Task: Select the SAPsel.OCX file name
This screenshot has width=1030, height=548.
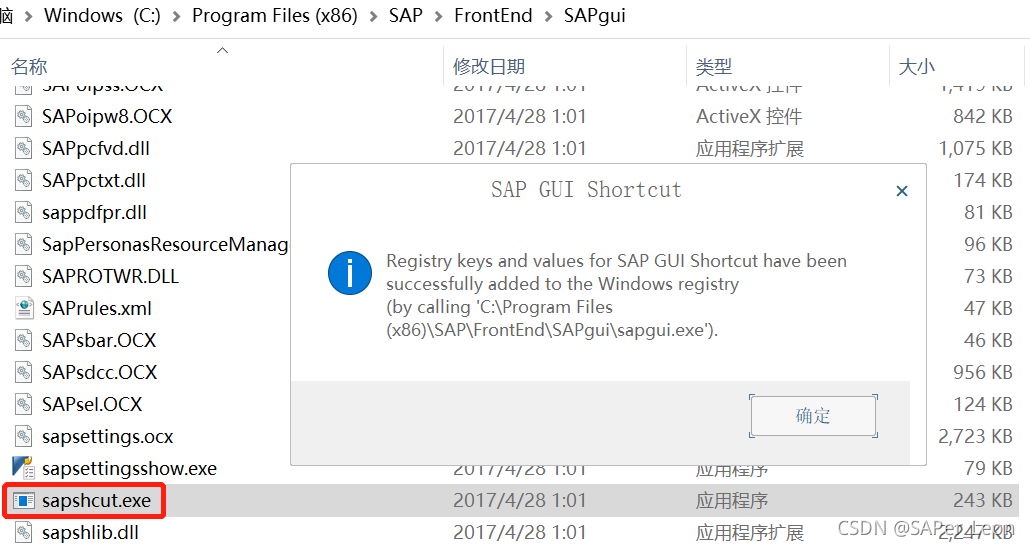Action: coord(92,405)
